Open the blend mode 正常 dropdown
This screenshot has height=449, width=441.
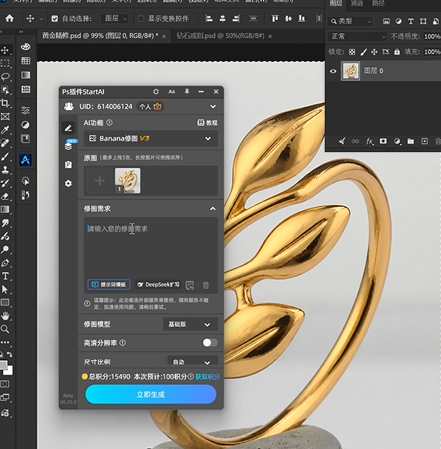point(357,36)
